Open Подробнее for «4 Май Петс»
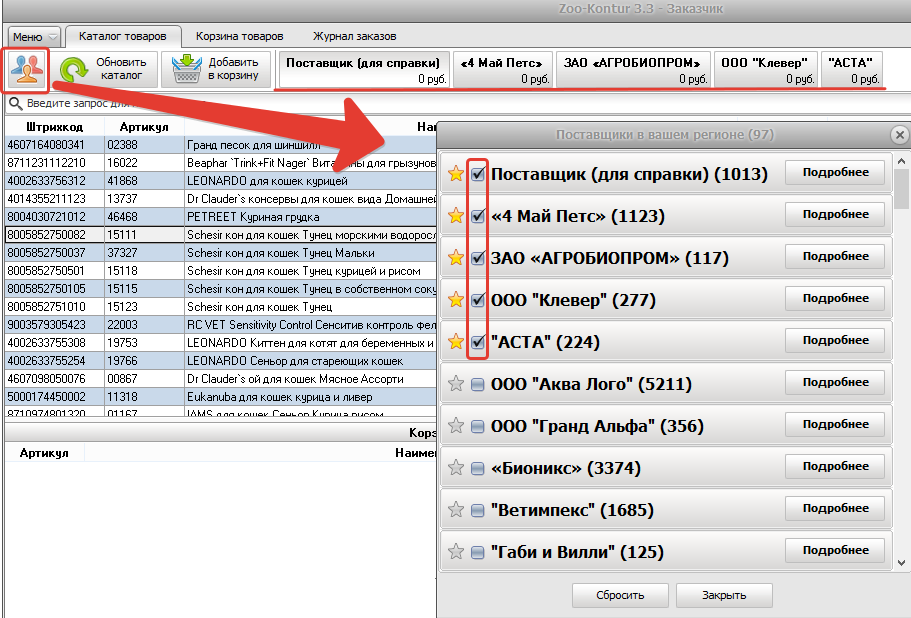911x618 pixels. coord(835,214)
